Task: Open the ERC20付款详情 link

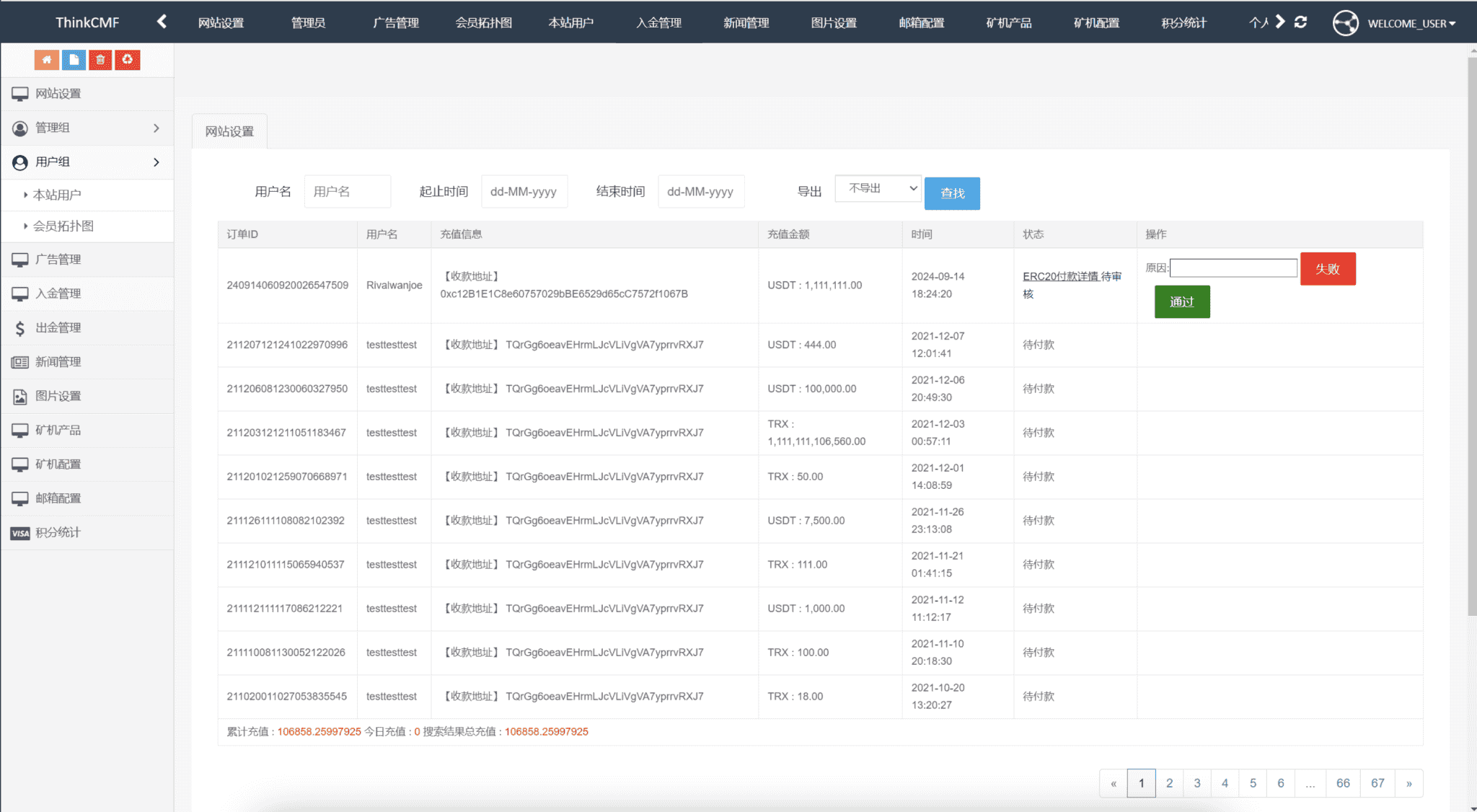Action: click(x=1060, y=276)
